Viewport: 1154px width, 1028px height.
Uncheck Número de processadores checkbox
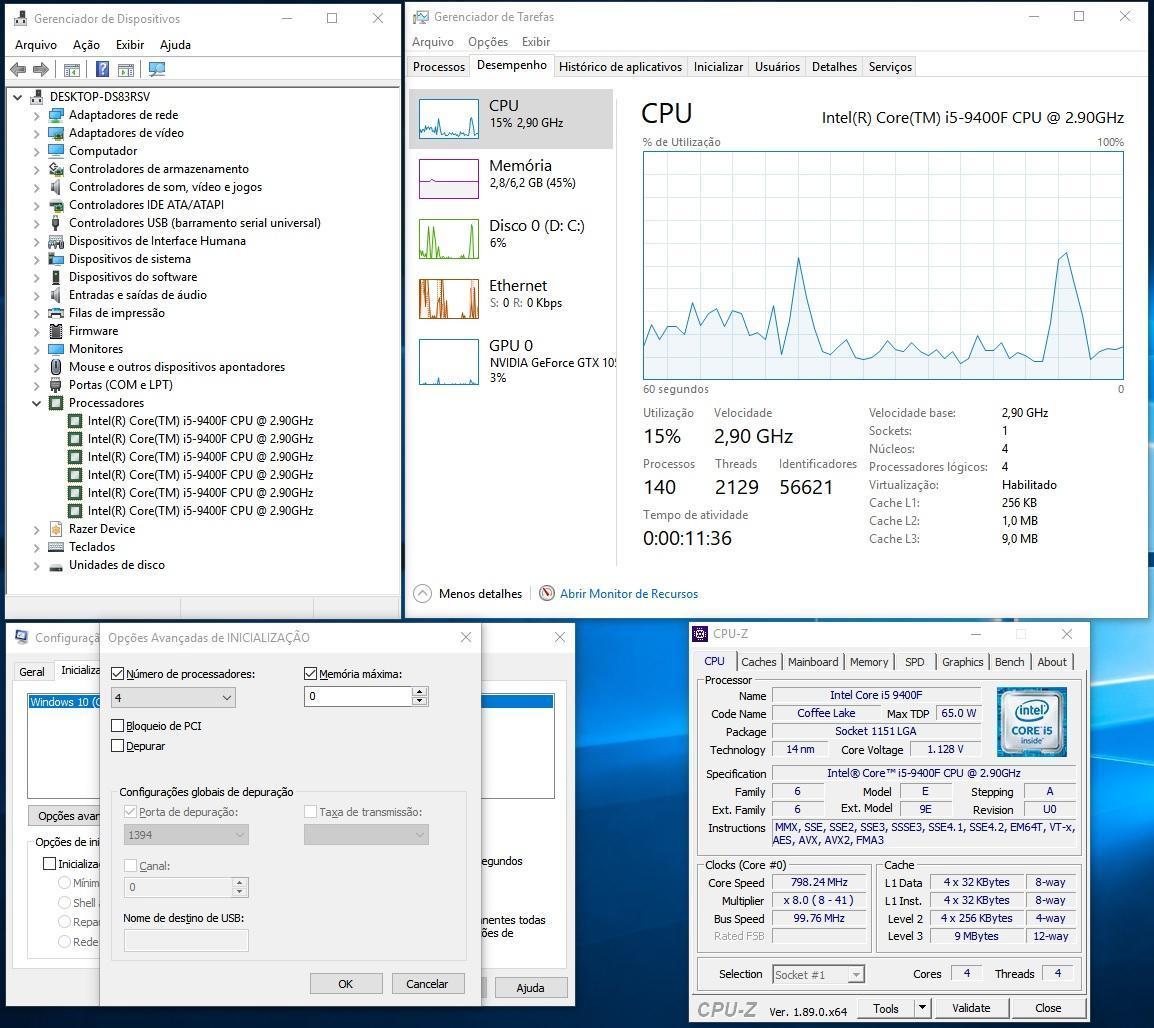point(117,674)
